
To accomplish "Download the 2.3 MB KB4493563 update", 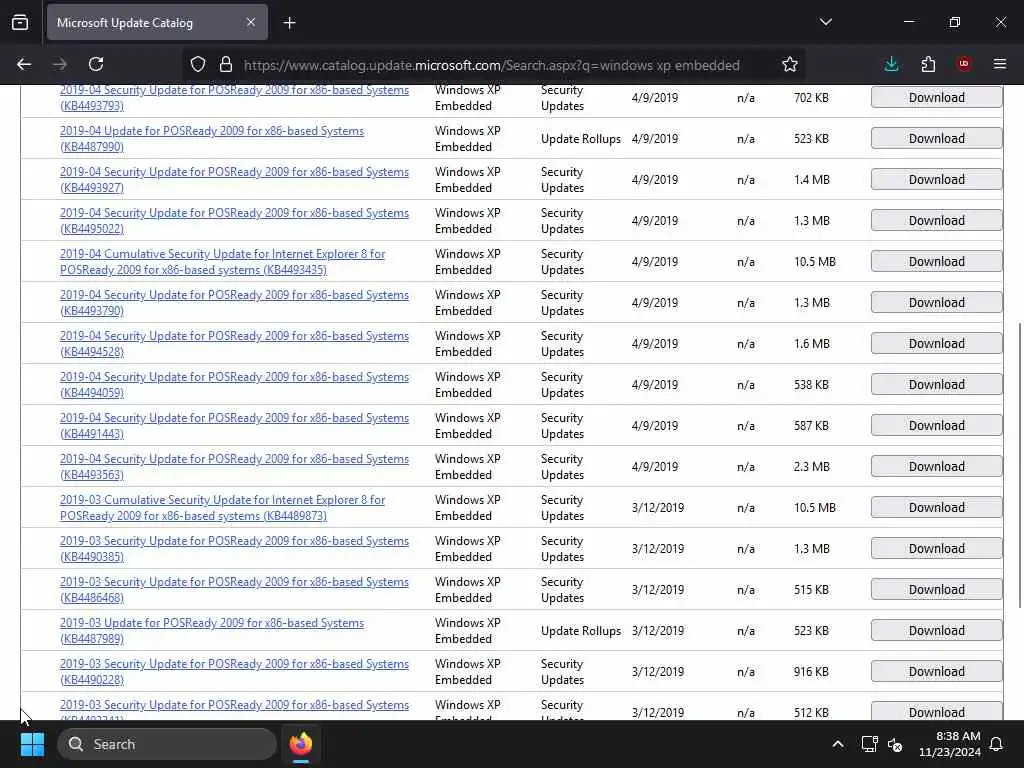I will tap(936, 466).
